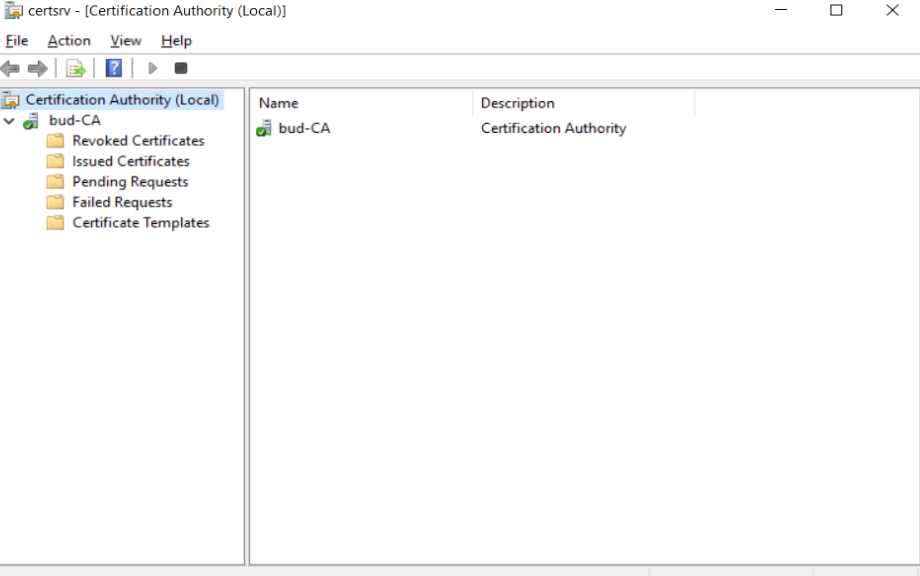
Task: Click the Certification Authority root node icon
Action: point(11,100)
